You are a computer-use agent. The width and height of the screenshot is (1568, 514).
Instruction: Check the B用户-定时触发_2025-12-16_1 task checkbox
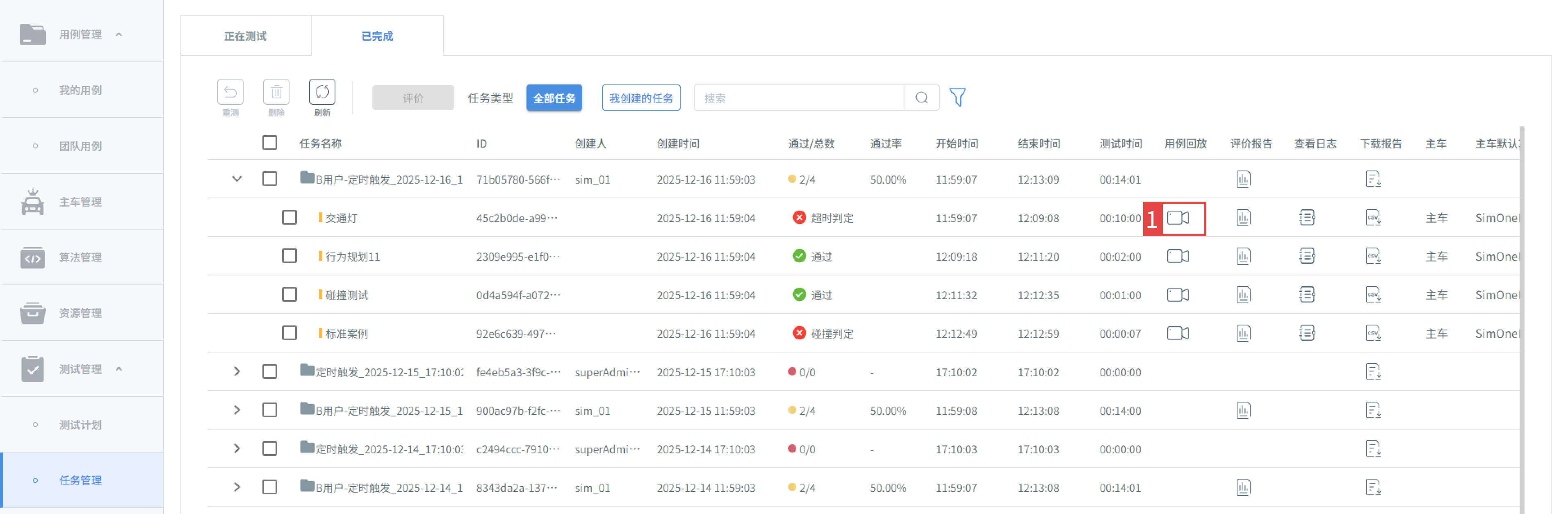pos(270,179)
